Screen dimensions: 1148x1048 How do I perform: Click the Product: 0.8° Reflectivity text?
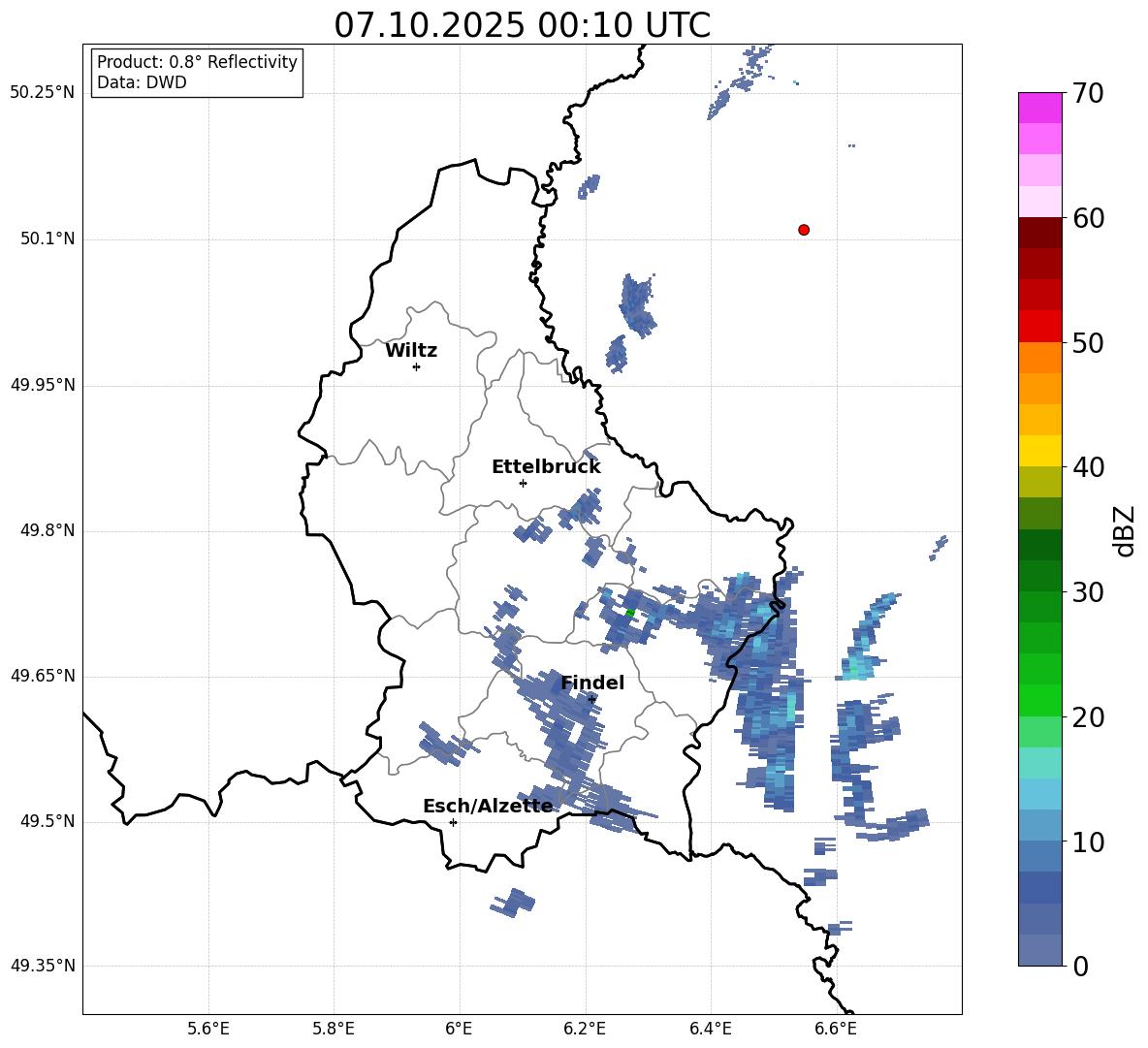click(197, 62)
